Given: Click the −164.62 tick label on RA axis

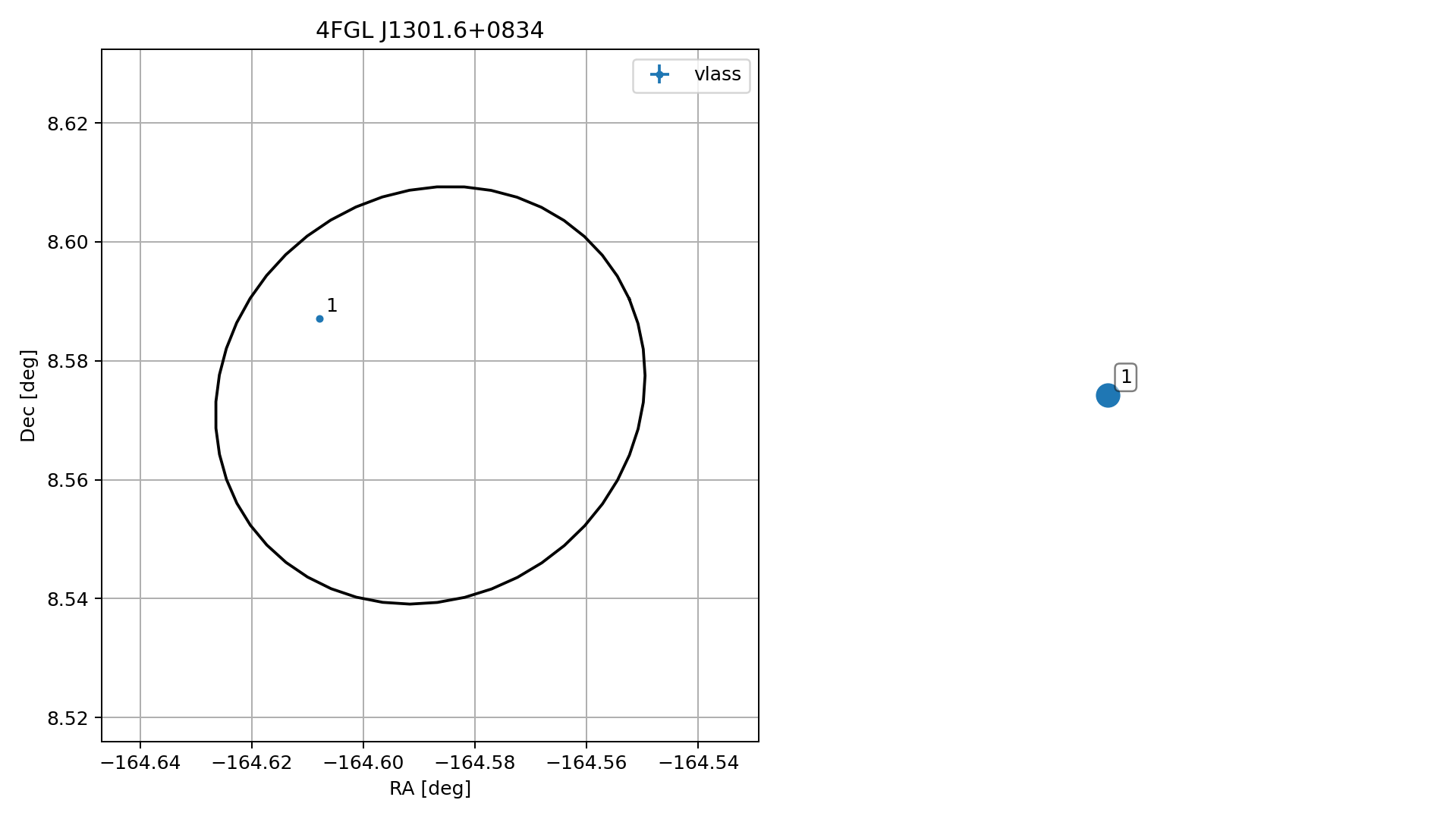Looking at the screenshot, I should tap(252, 763).
